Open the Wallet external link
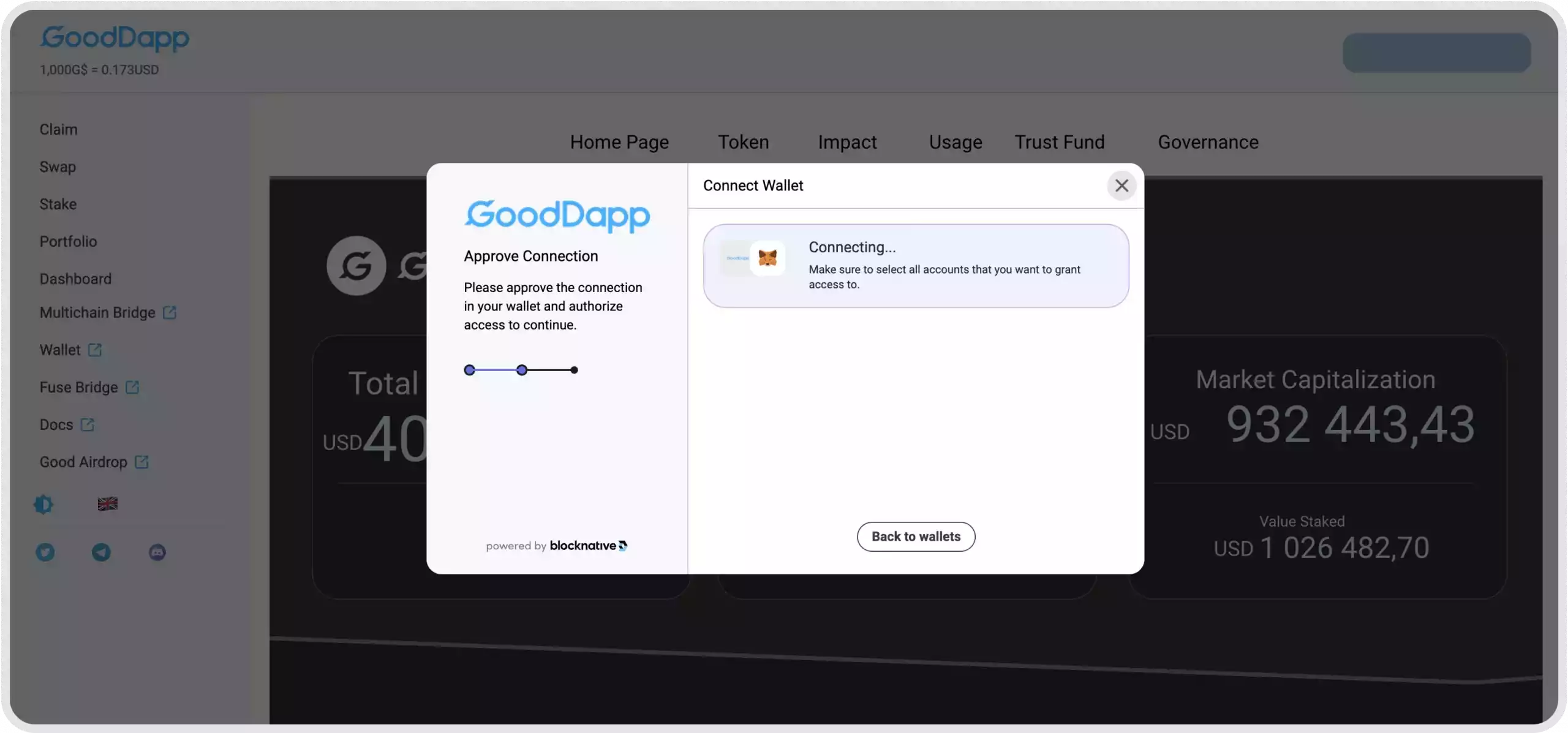The height and width of the screenshot is (733, 1568). point(70,350)
